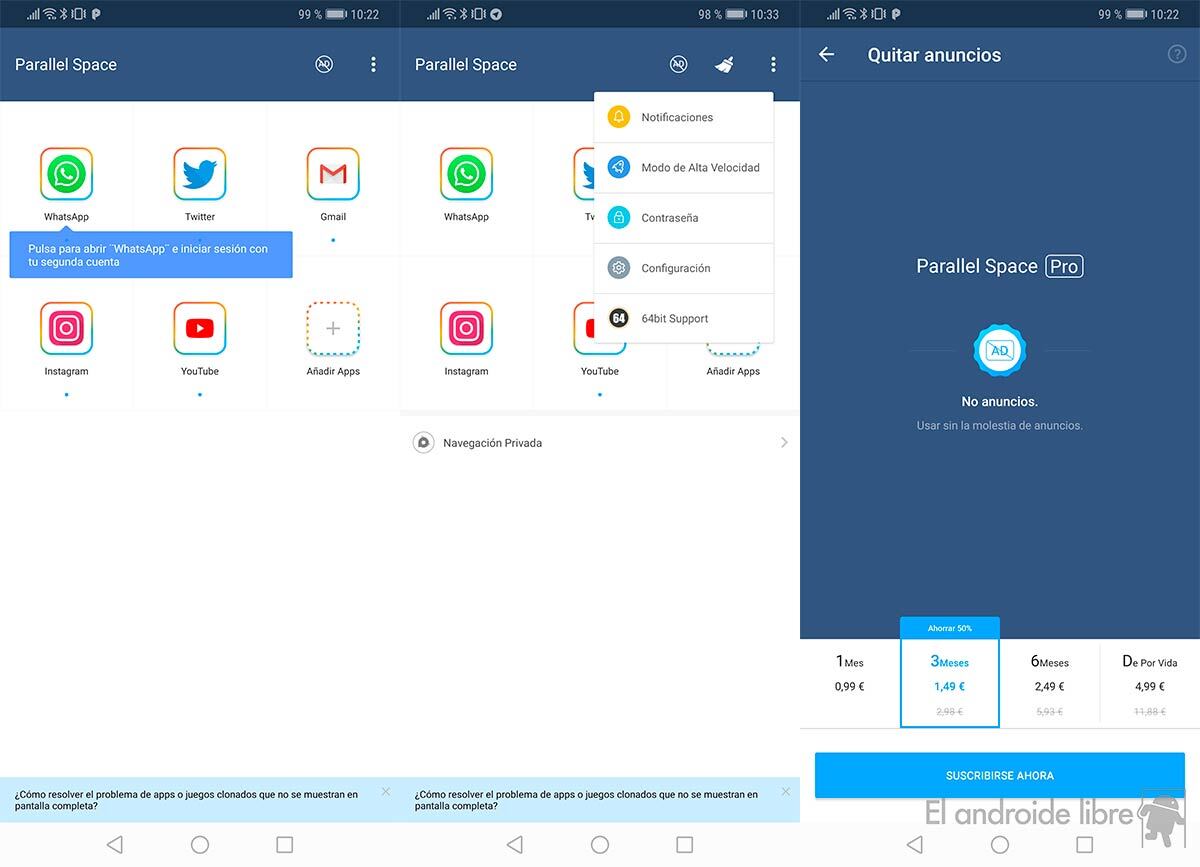The width and height of the screenshot is (1200, 867).
Task: Tap Parallel Space Pro logo text
Action: [x=1000, y=266]
